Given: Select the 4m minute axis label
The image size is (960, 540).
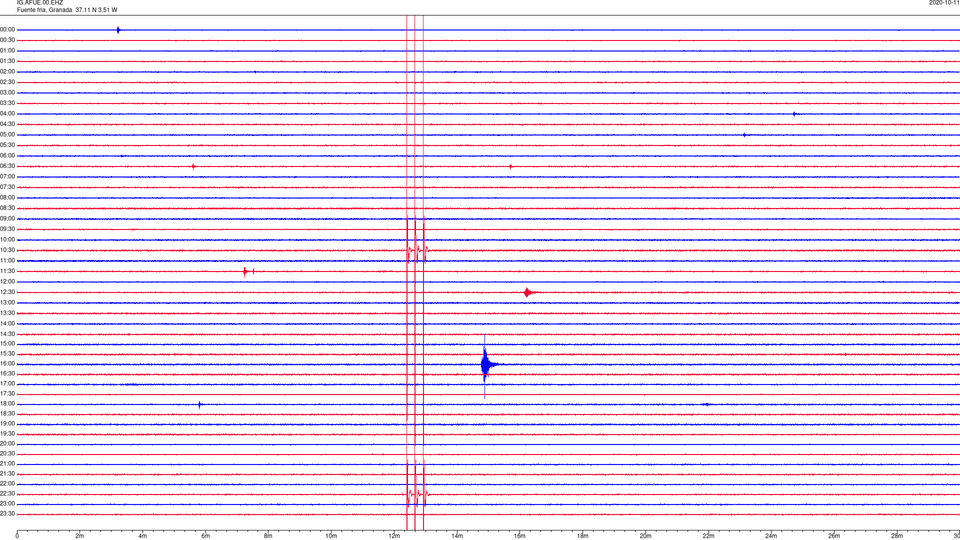Looking at the screenshot, I should click(x=143, y=536).
